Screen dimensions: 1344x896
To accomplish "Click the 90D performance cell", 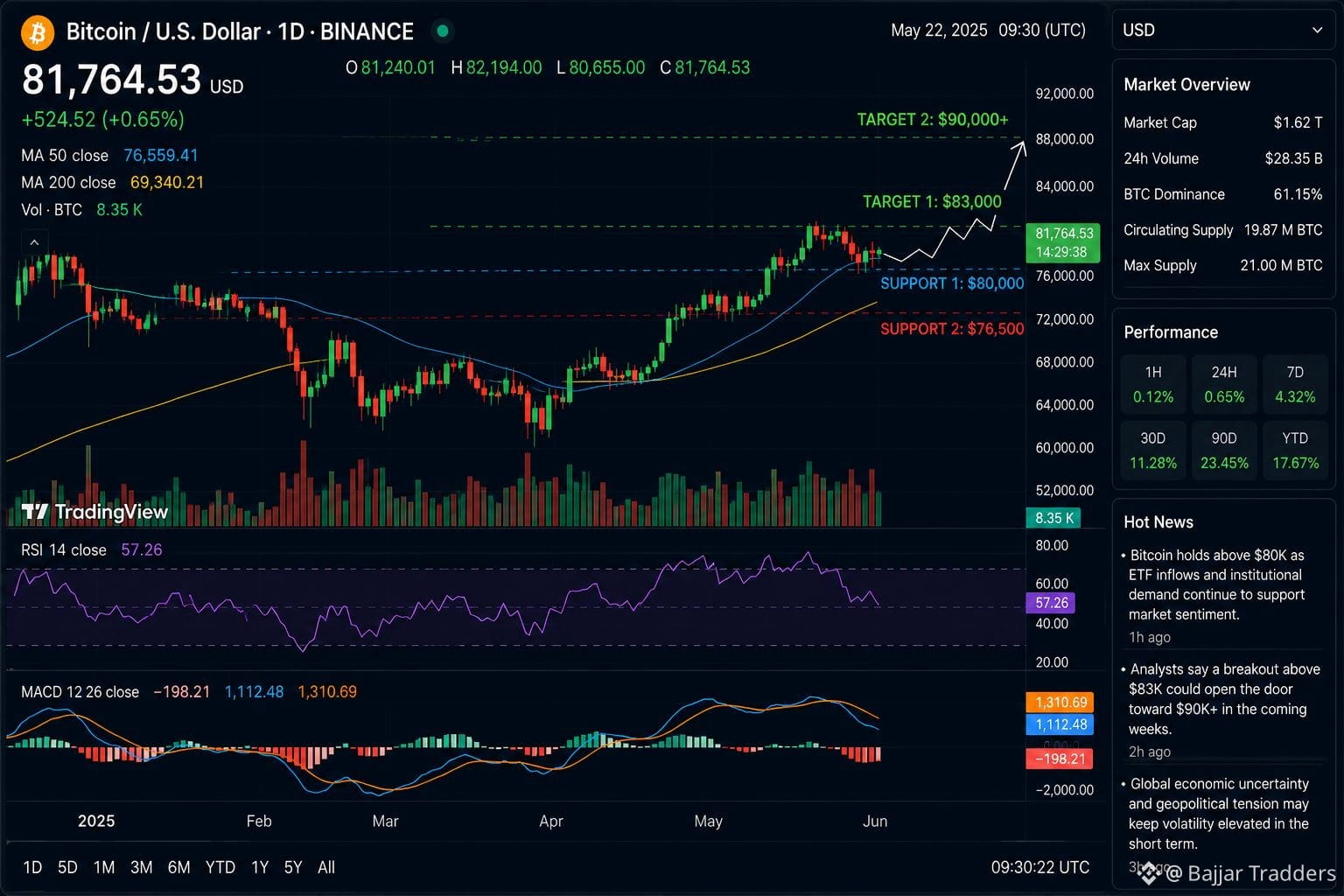I will pos(1224,450).
